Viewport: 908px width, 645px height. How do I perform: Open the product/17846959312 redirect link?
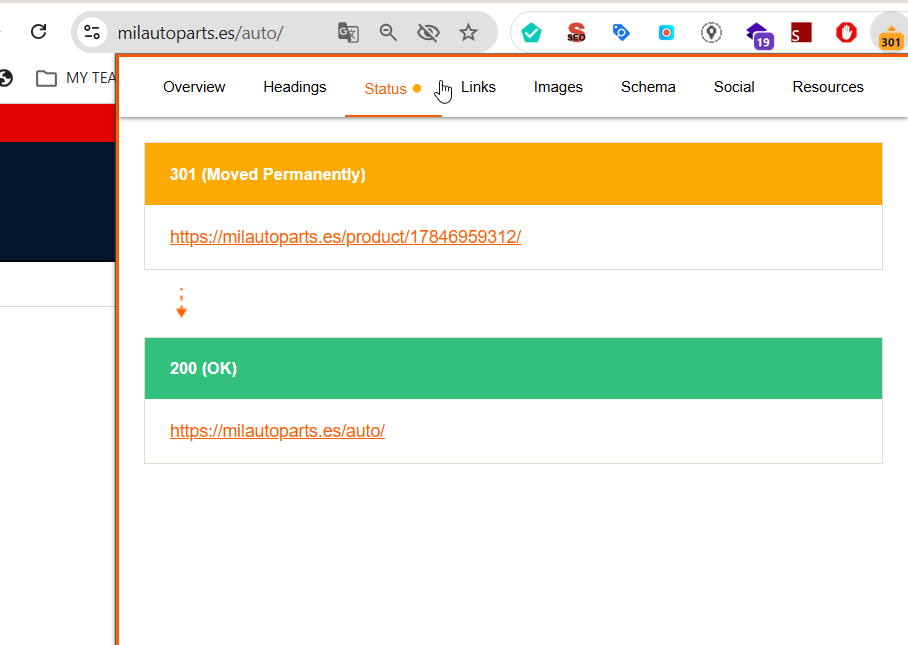point(345,237)
